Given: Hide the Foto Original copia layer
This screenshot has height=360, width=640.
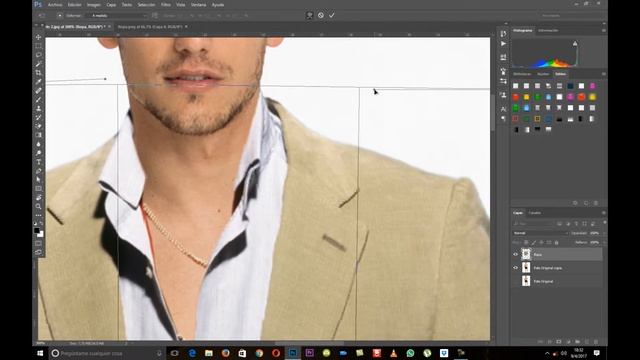Looking at the screenshot, I should (516, 268).
